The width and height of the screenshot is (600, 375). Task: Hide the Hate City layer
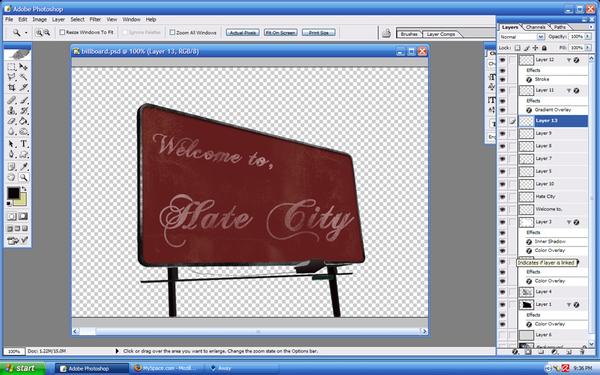click(502, 197)
